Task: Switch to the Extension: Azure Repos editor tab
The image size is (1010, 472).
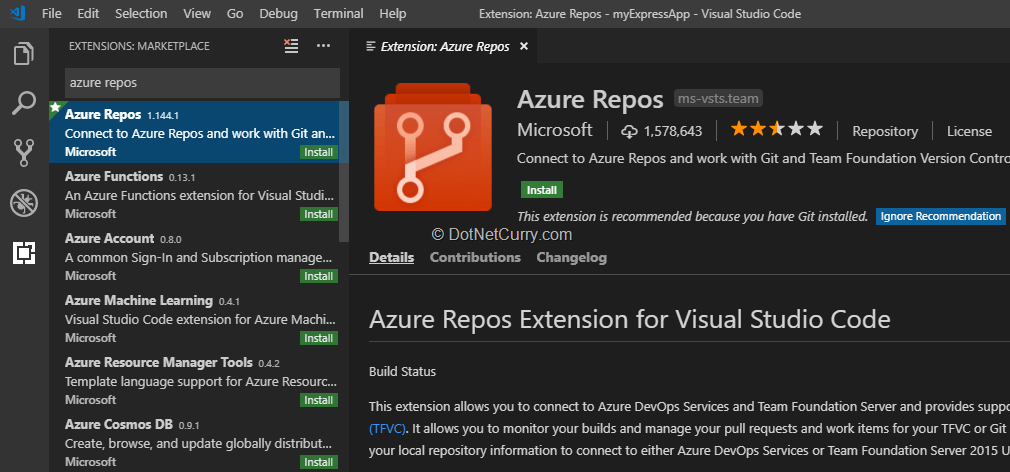Action: pos(444,46)
